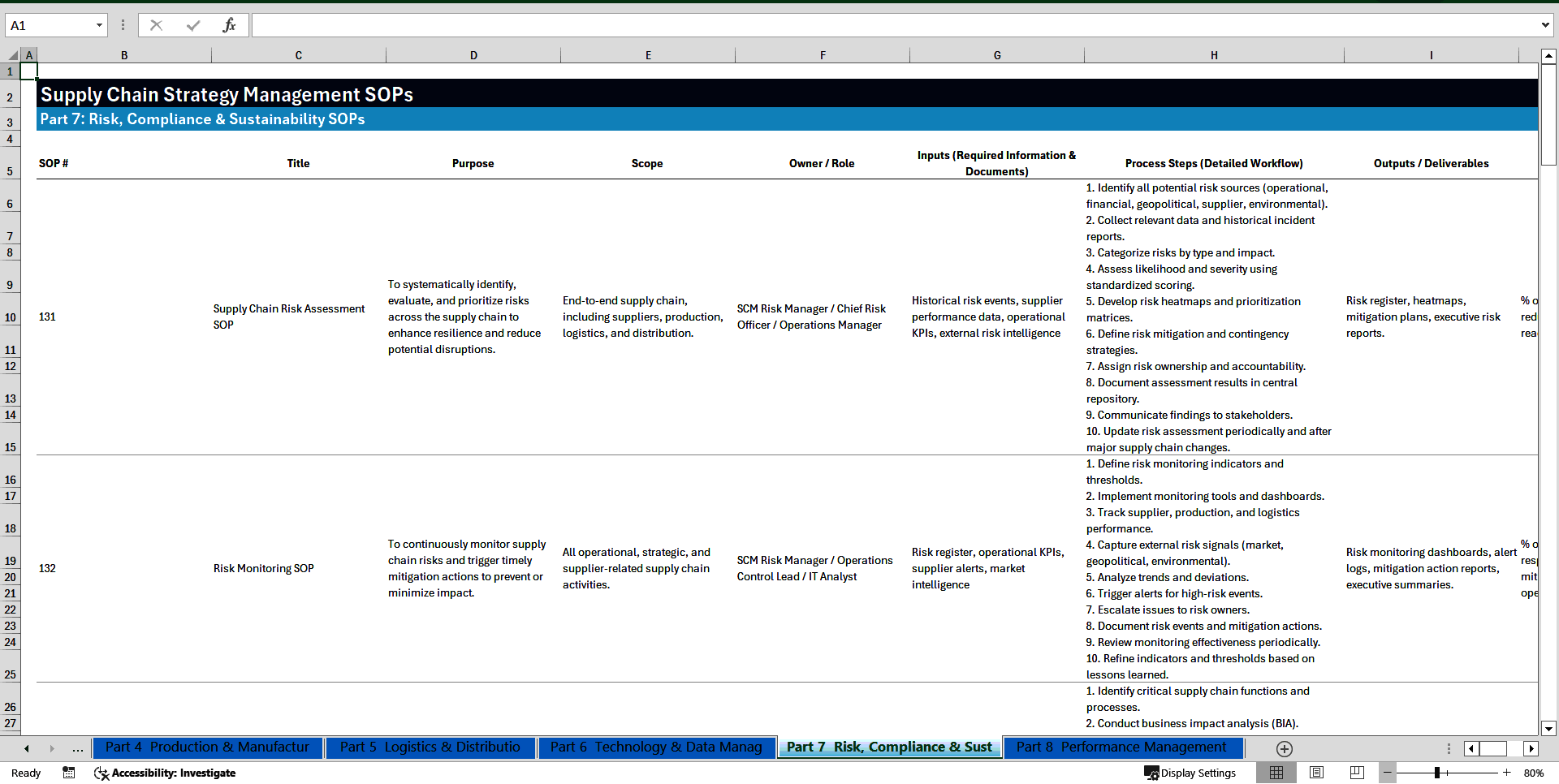Click the New Sheet plus button

pos(1283,748)
